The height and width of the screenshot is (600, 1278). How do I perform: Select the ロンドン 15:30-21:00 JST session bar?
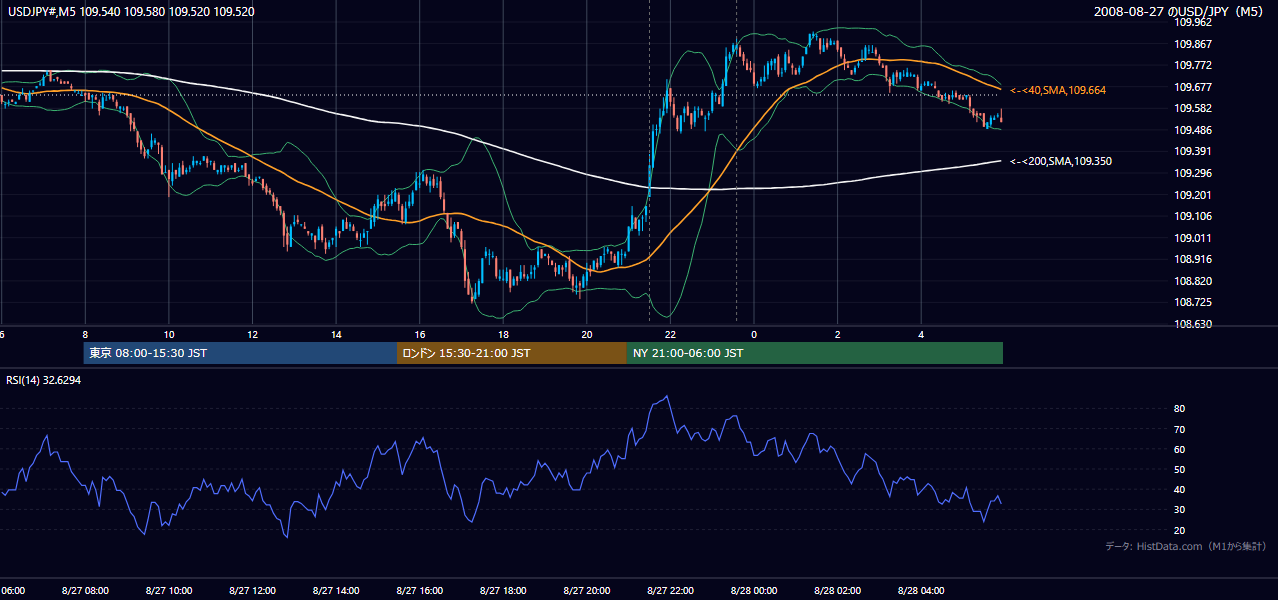[512, 353]
